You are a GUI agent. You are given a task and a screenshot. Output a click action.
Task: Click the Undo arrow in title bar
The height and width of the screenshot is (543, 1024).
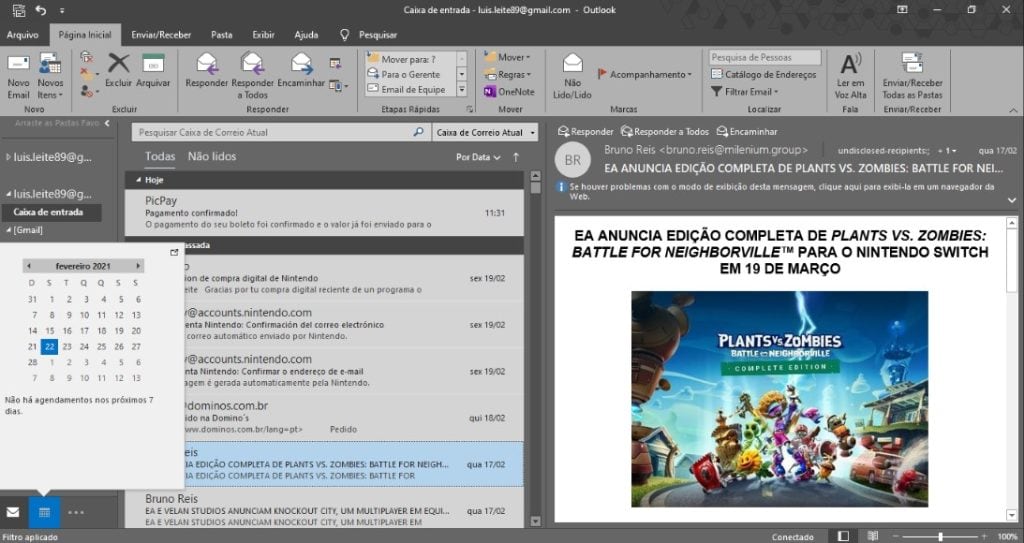[x=40, y=10]
